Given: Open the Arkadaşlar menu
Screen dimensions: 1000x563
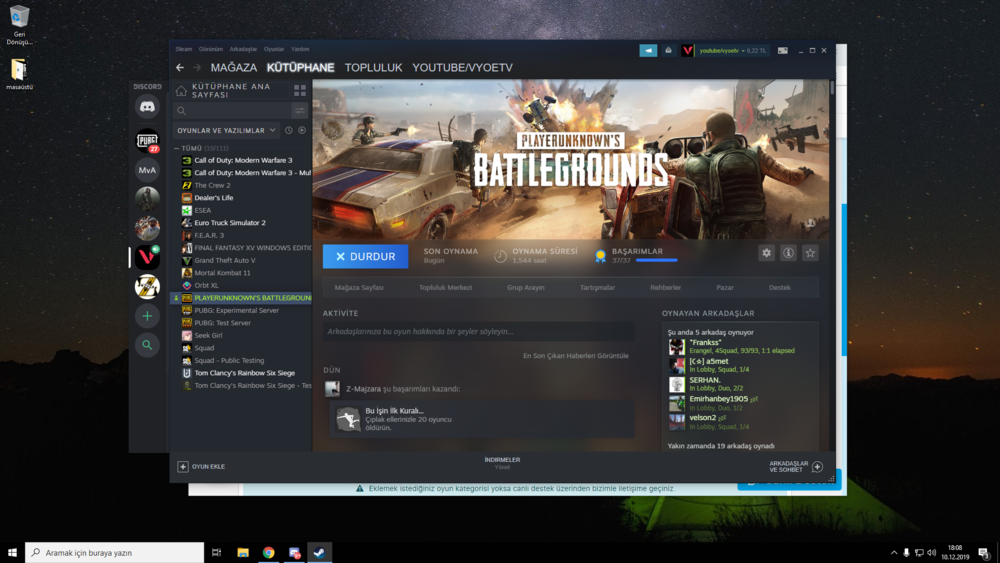Looking at the screenshot, I should pyautogui.click(x=243, y=49).
